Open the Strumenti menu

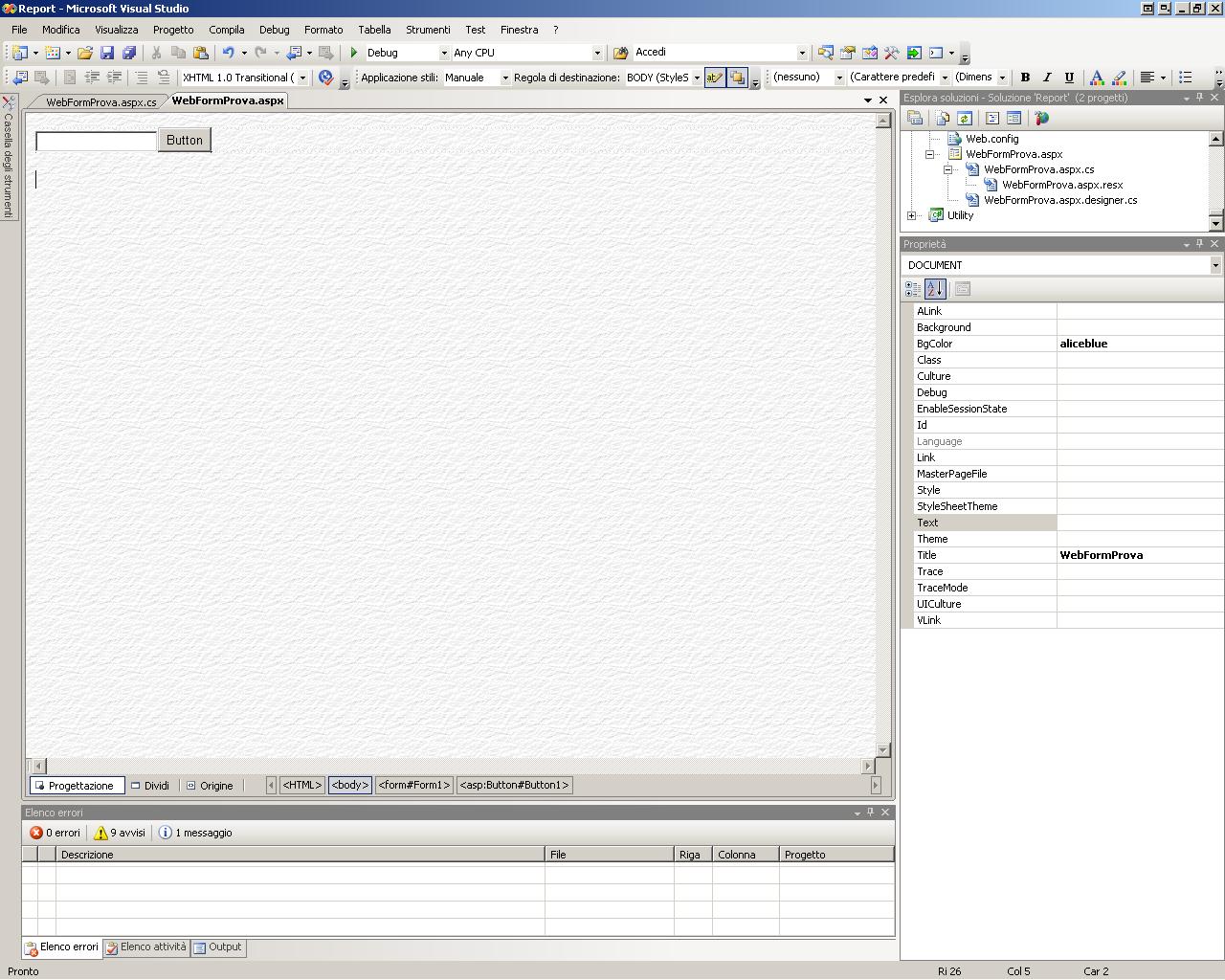(428, 30)
